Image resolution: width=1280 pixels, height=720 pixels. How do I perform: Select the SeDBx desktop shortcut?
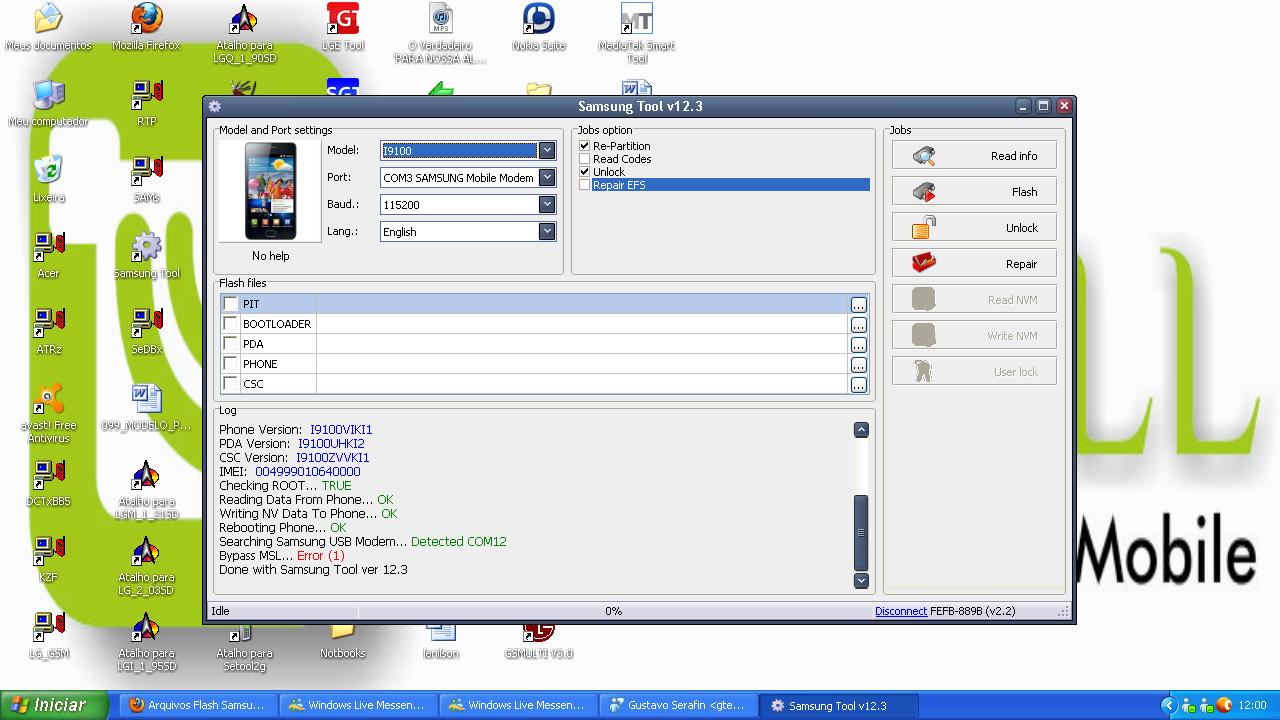click(147, 332)
